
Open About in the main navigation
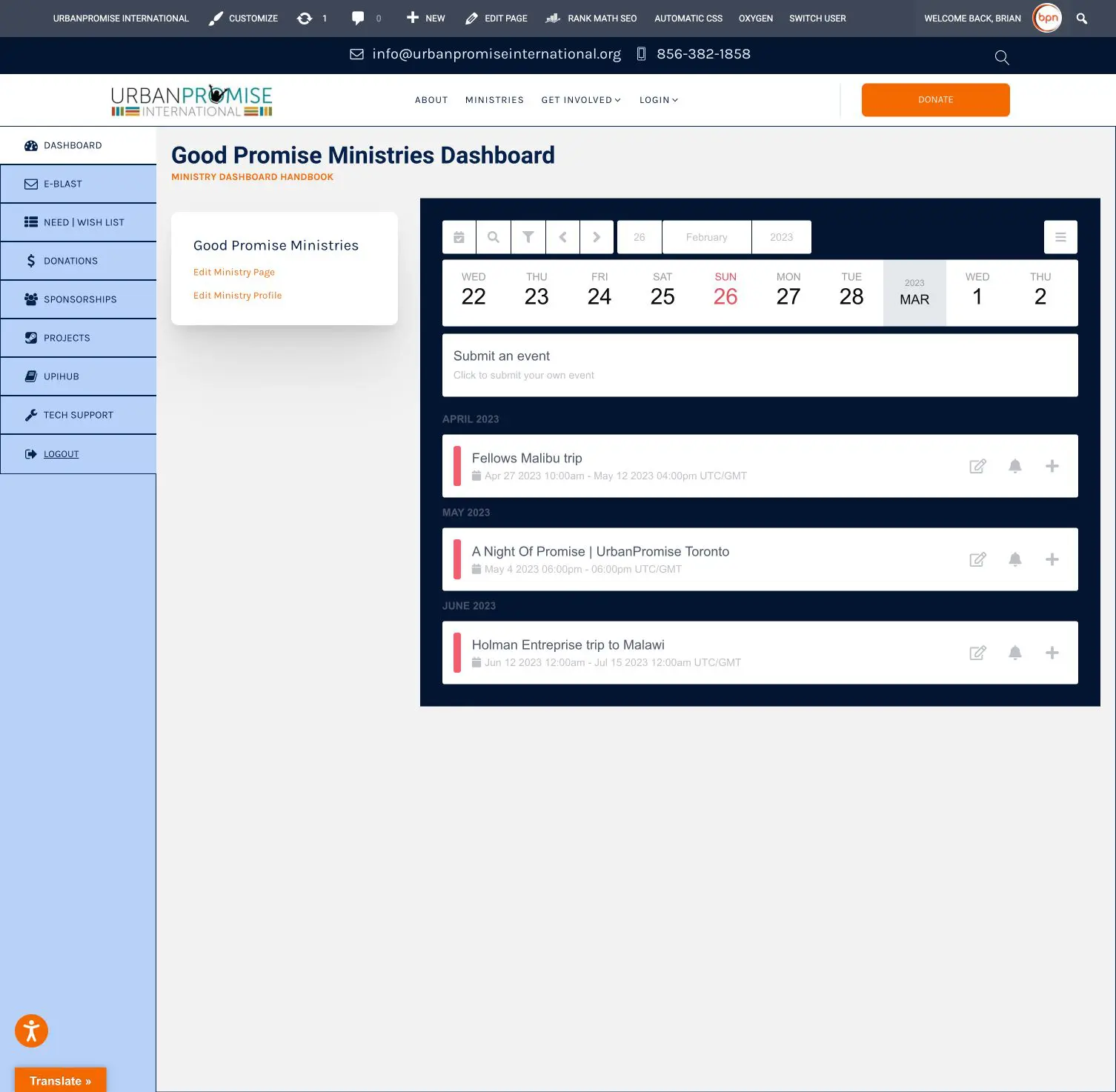[x=431, y=100]
